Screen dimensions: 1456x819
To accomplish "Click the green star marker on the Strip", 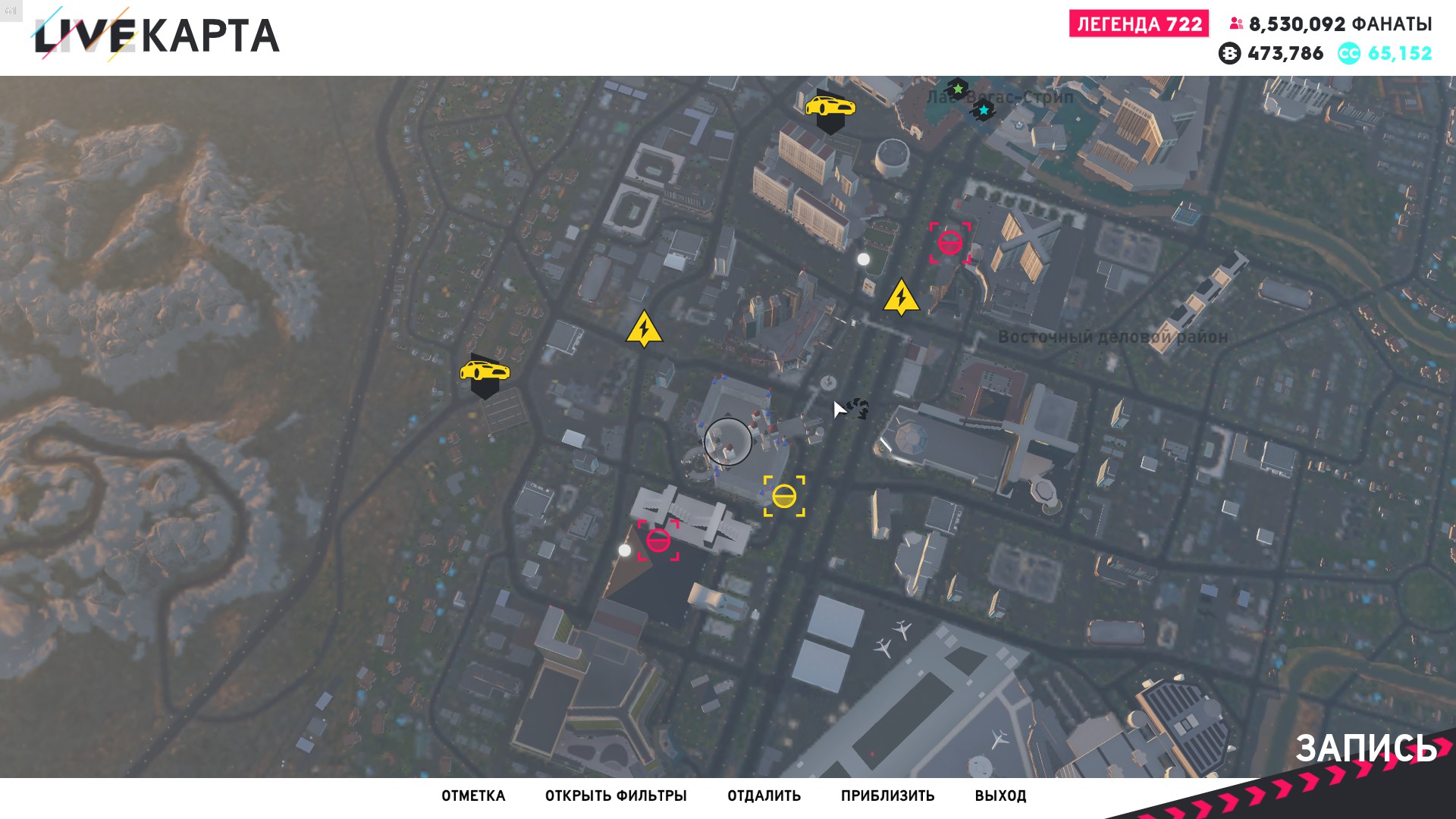I will 958,89.
